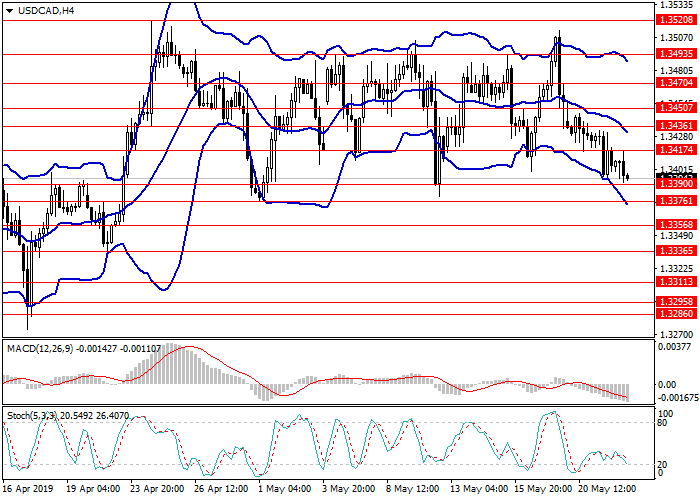Select the 20 May 12:00 time marker
Image resolution: width=700 pixels, height=500 pixels.
[x=605, y=492]
